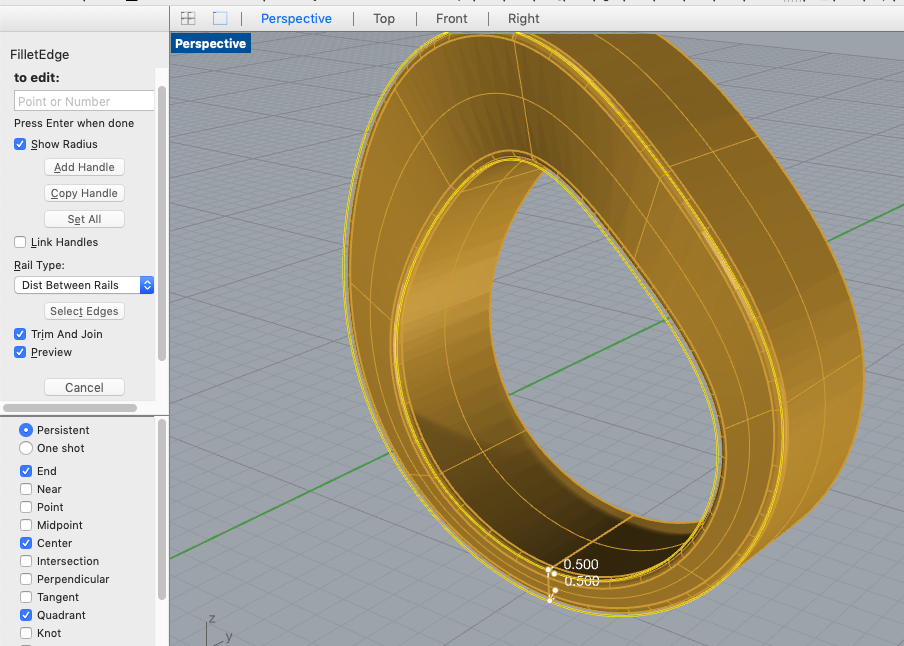Click the Perspective viewport title label

click(x=210, y=44)
